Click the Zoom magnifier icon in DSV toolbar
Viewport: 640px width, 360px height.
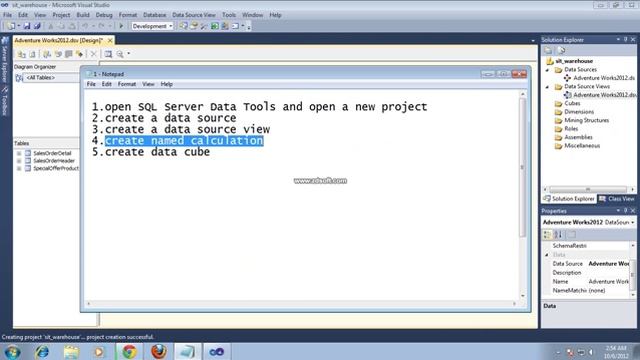120,54
